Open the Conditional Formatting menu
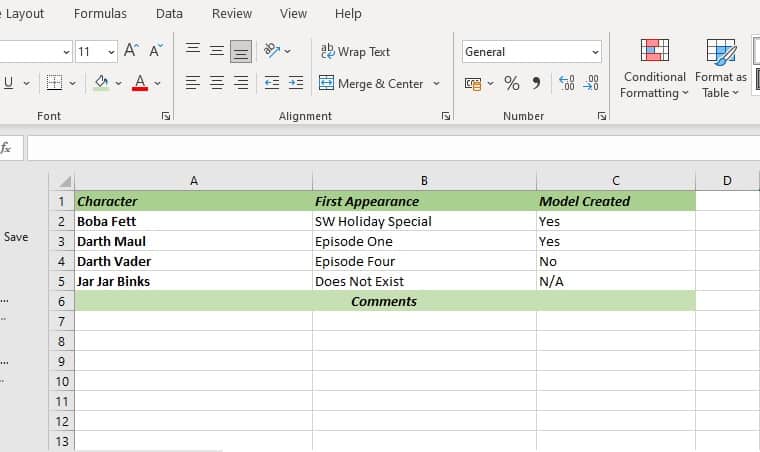 click(x=654, y=68)
